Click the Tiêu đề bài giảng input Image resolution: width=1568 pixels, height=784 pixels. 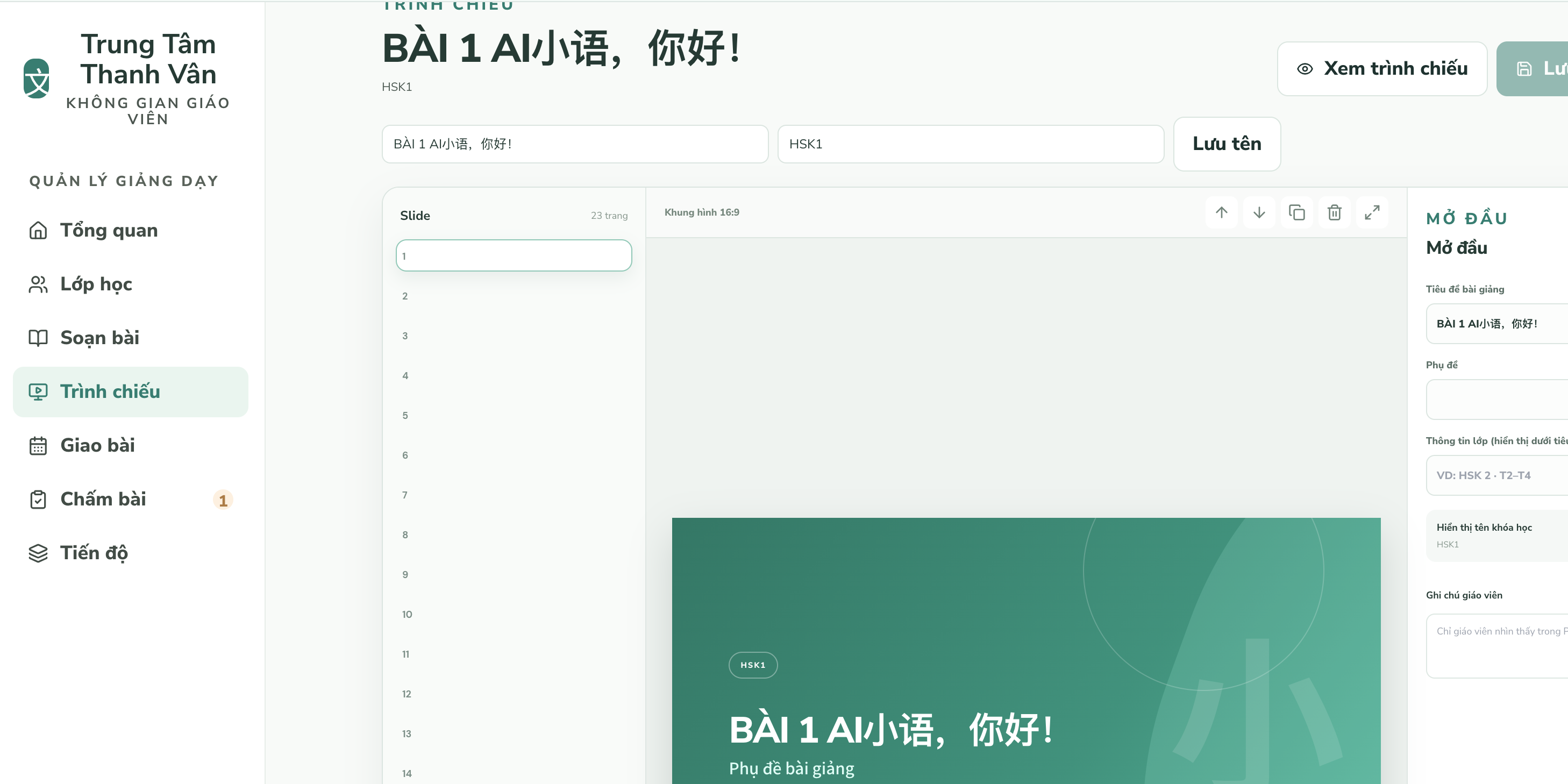tap(1497, 324)
